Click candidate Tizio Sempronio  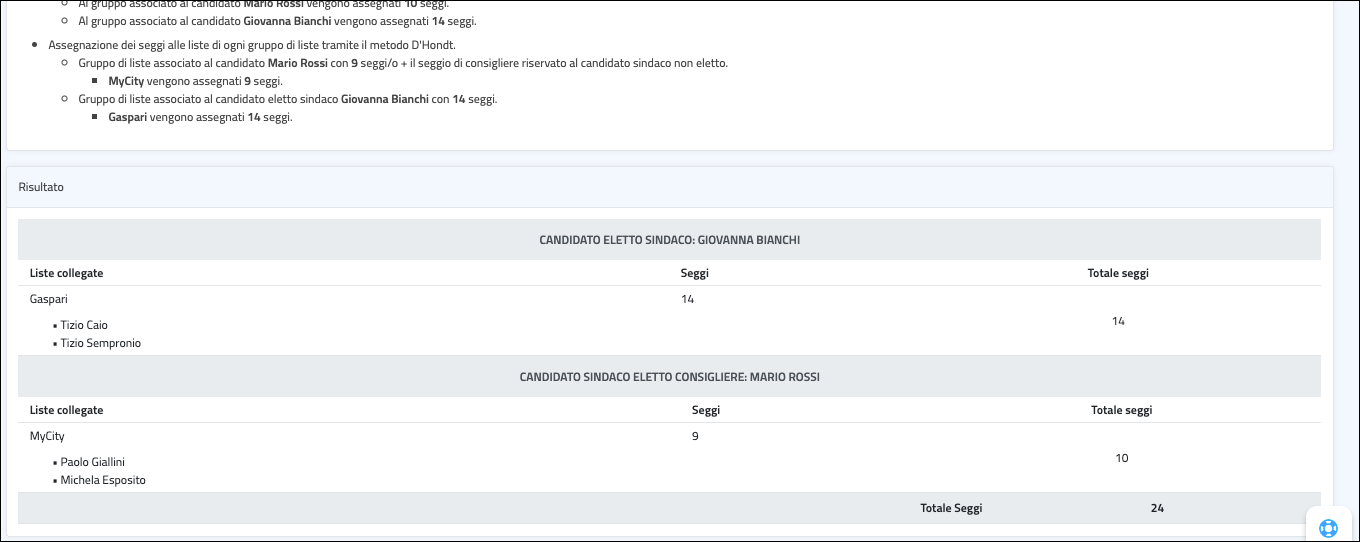[100, 343]
